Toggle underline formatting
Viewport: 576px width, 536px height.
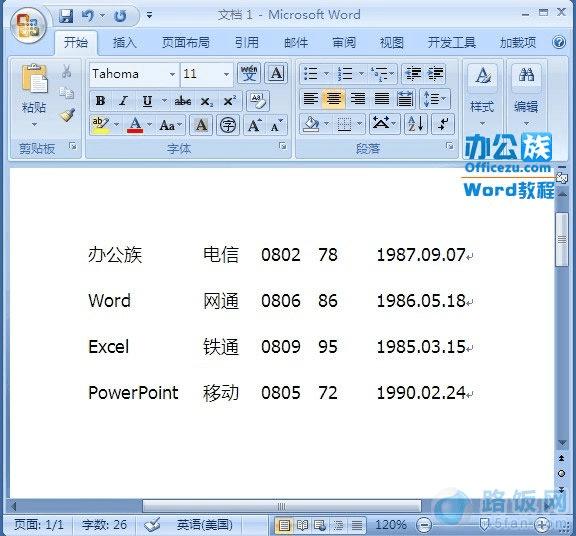[147, 101]
